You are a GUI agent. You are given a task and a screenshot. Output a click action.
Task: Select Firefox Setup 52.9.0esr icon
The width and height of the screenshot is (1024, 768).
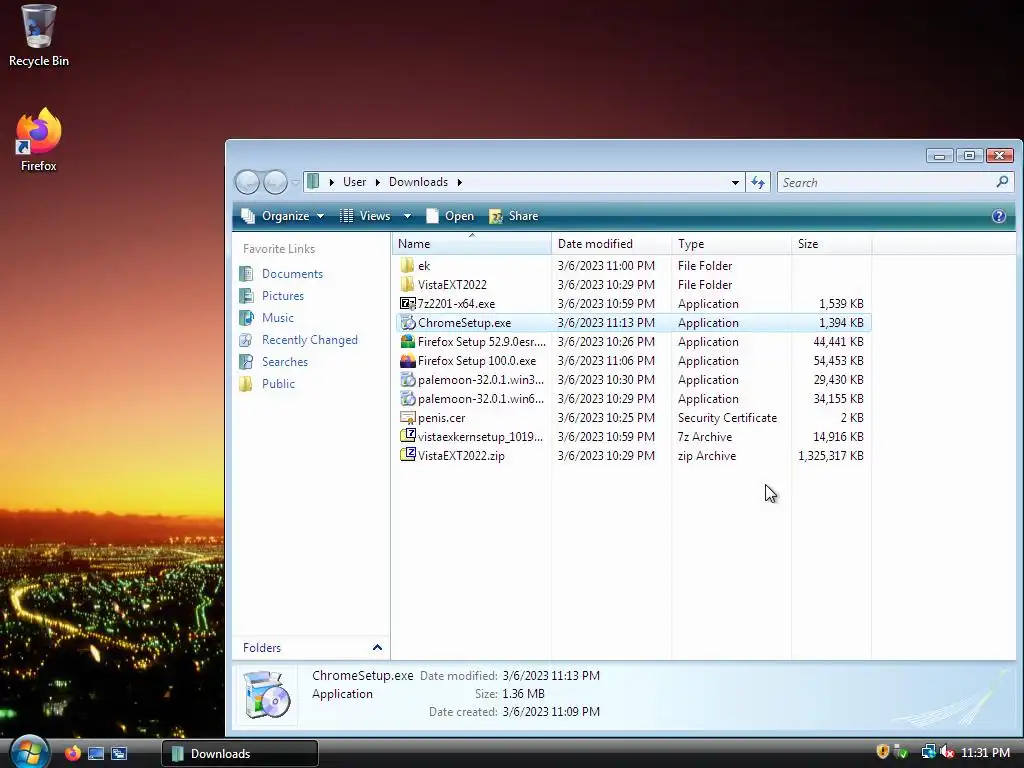click(408, 342)
